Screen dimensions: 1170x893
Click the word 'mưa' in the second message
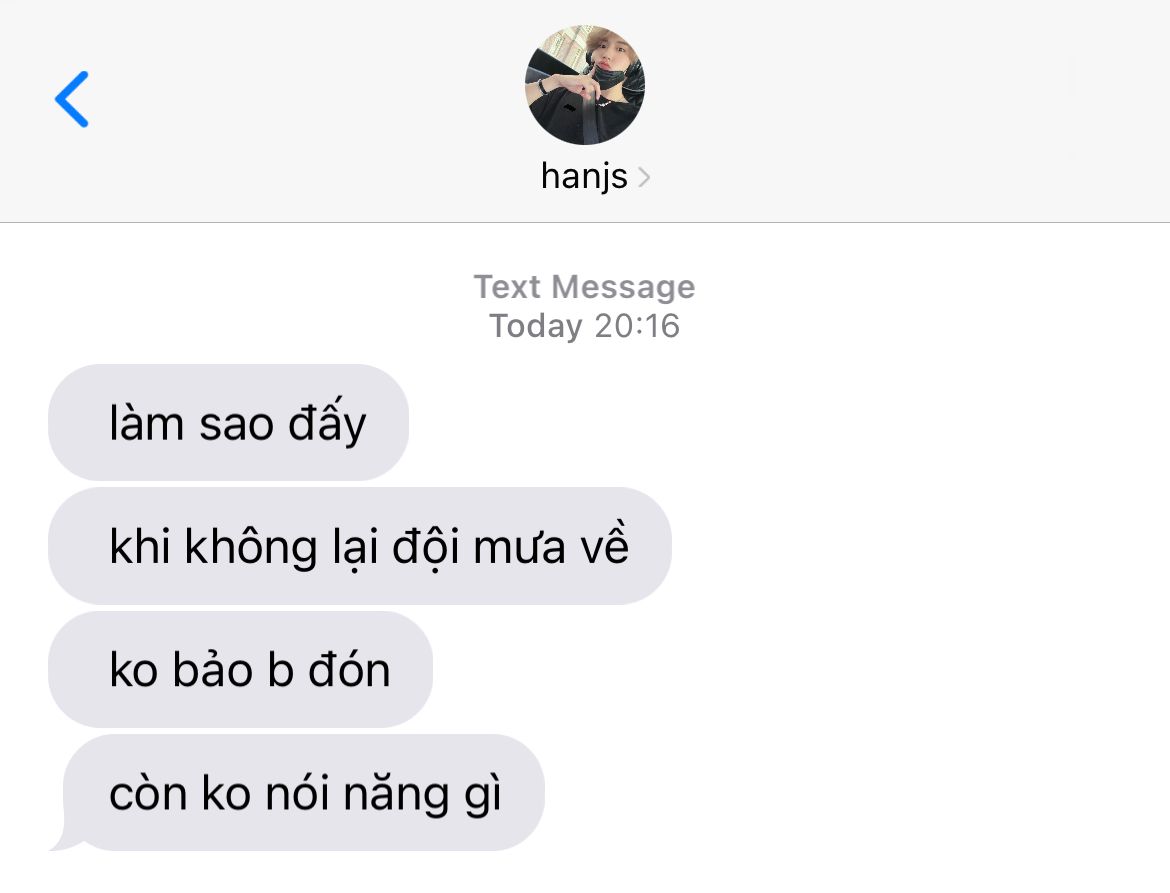pyautogui.click(x=519, y=549)
